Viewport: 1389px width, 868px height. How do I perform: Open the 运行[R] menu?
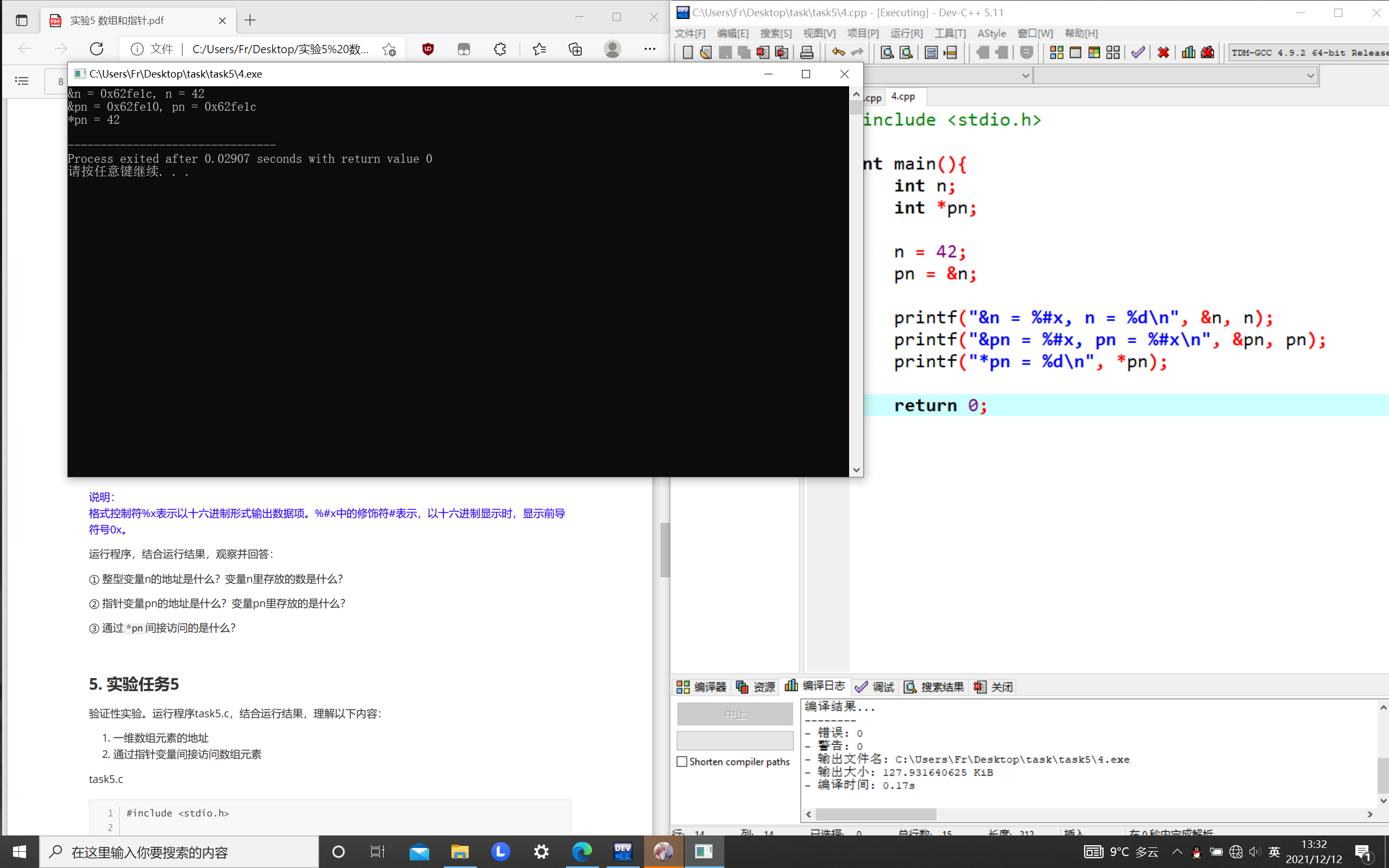point(906,33)
